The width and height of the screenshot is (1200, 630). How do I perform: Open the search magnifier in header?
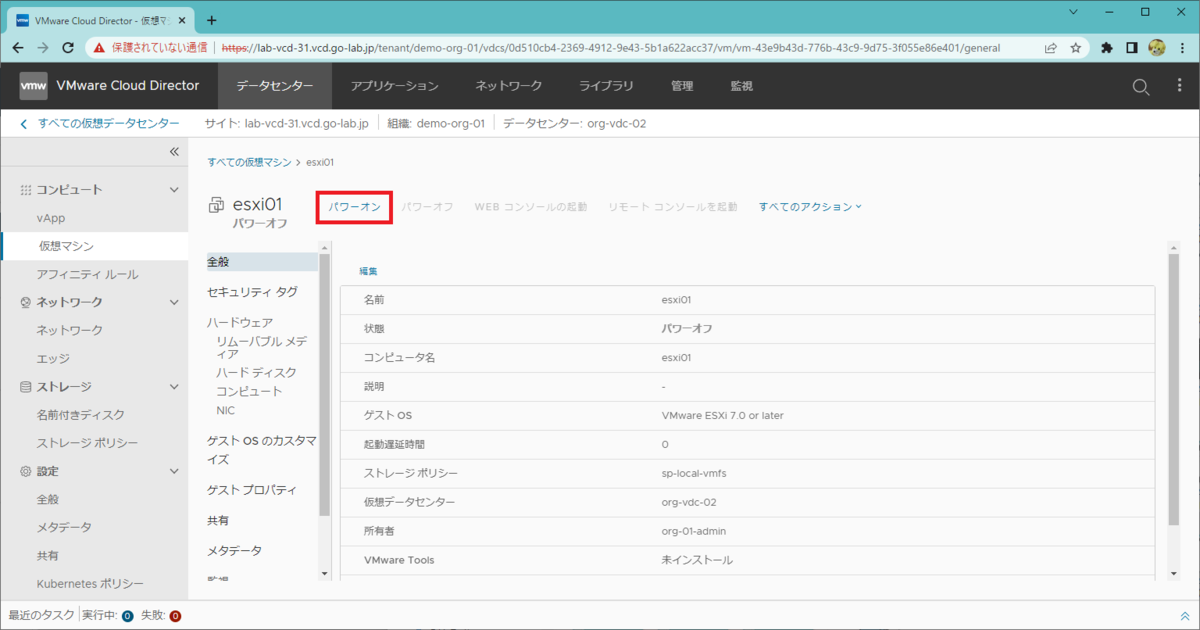1141,87
